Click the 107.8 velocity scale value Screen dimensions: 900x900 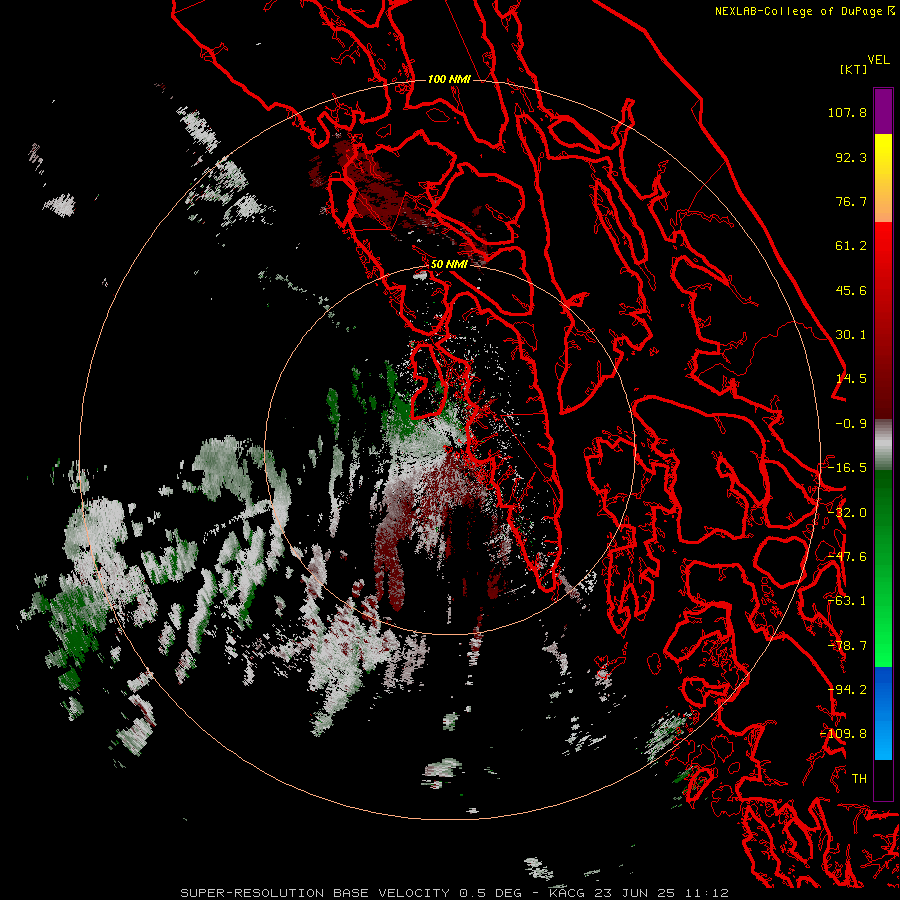(x=847, y=112)
